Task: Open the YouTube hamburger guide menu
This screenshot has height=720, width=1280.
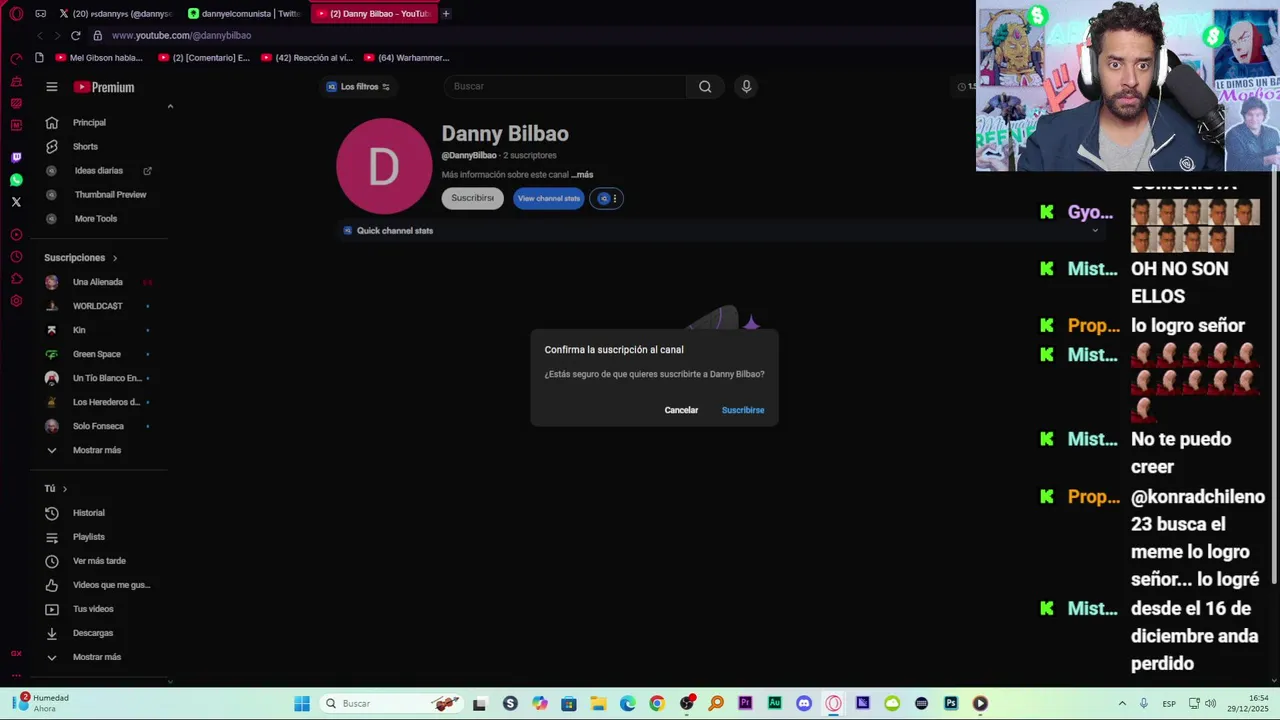Action: [52, 87]
